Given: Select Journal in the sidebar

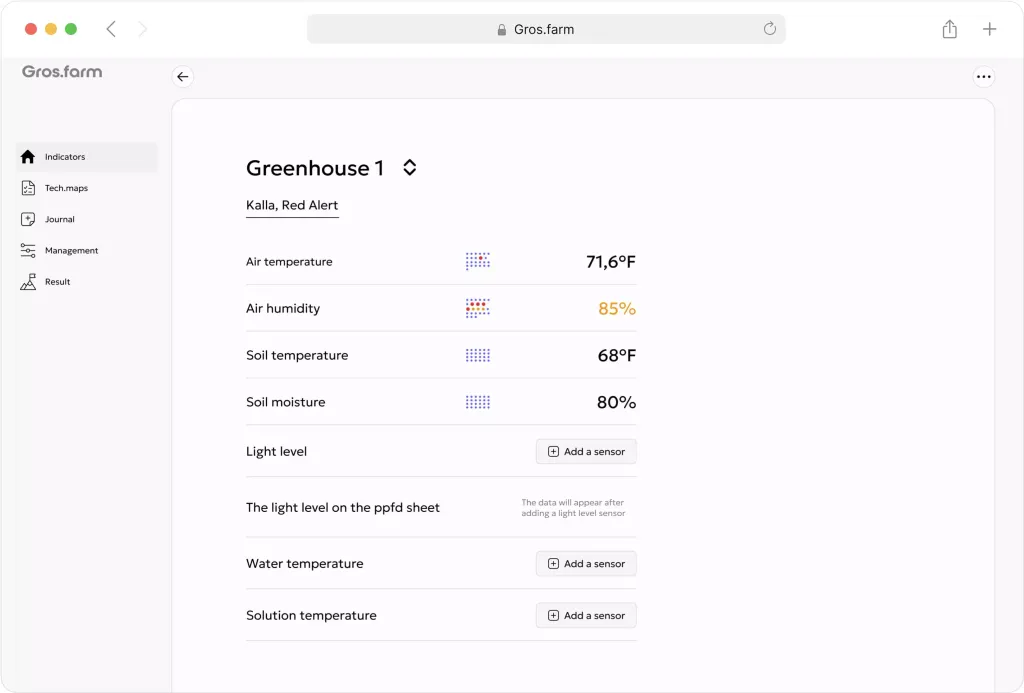Looking at the screenshot, I should 87,219.
